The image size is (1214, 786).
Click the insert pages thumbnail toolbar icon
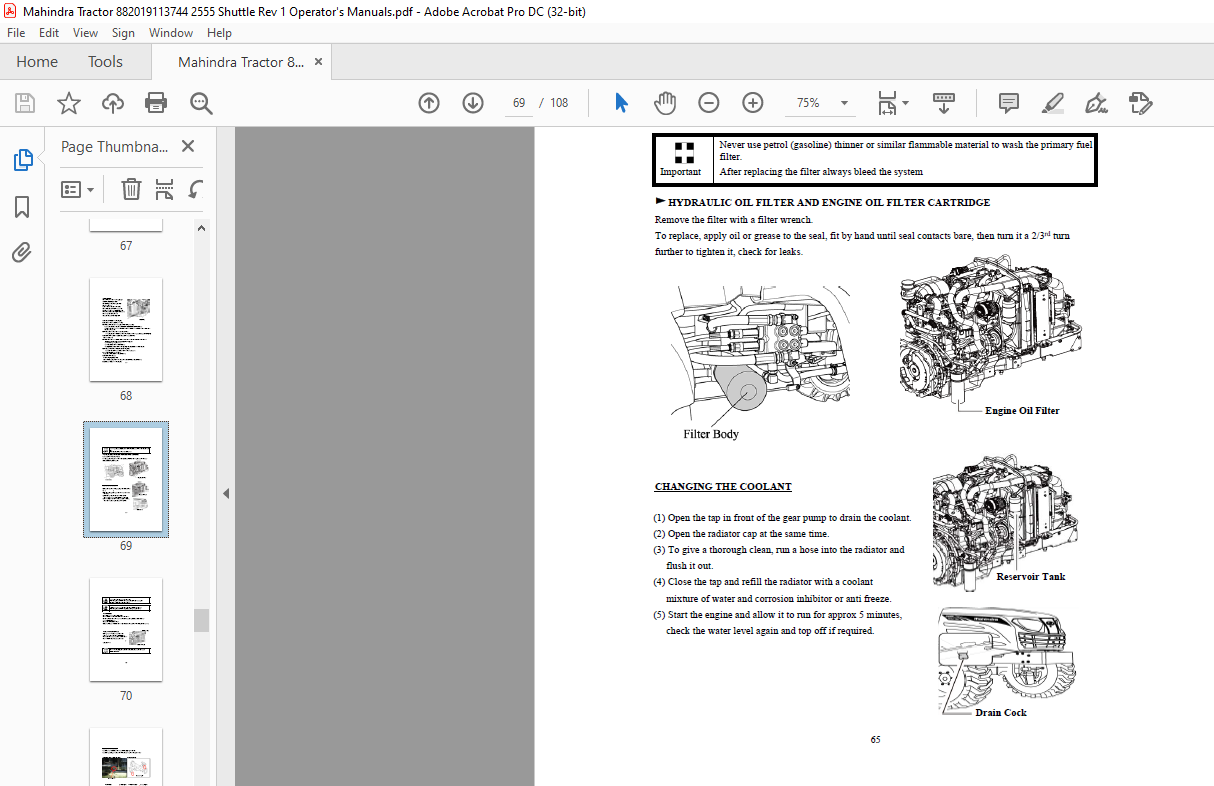165,189
